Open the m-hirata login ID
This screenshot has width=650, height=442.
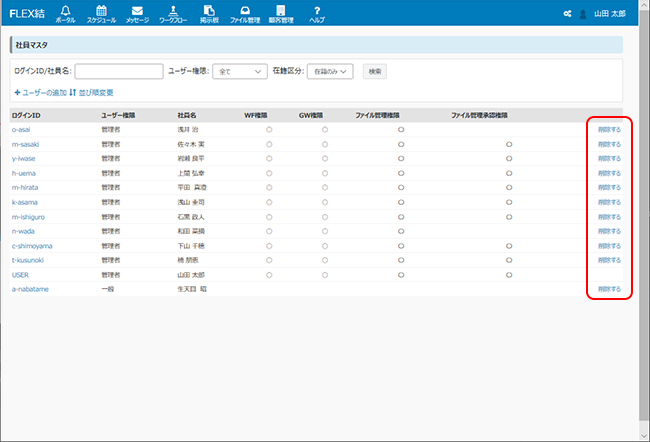click(x=25, y=187)
